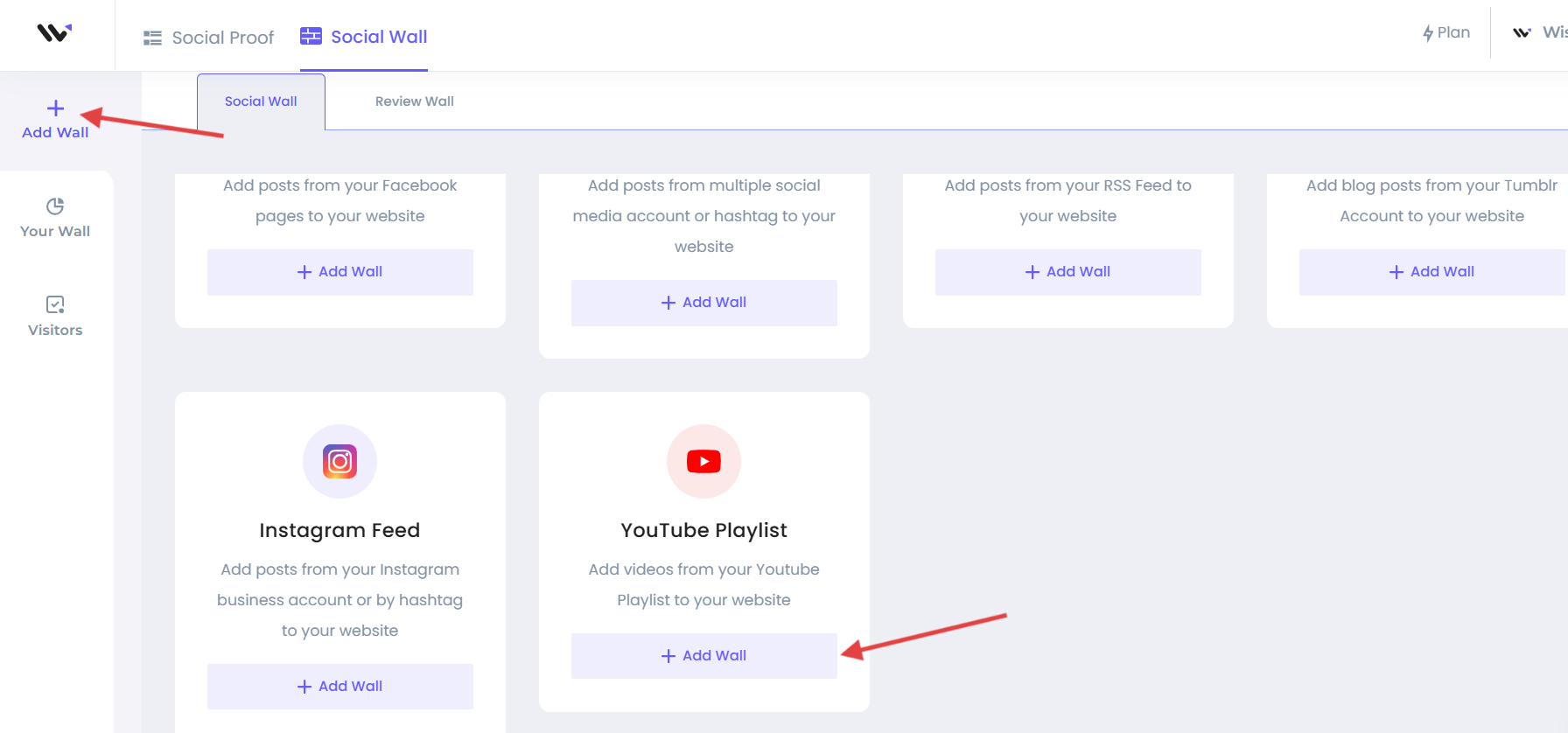Click the lightning bolt Plan icon
1568x733 pixels.
1428,33
